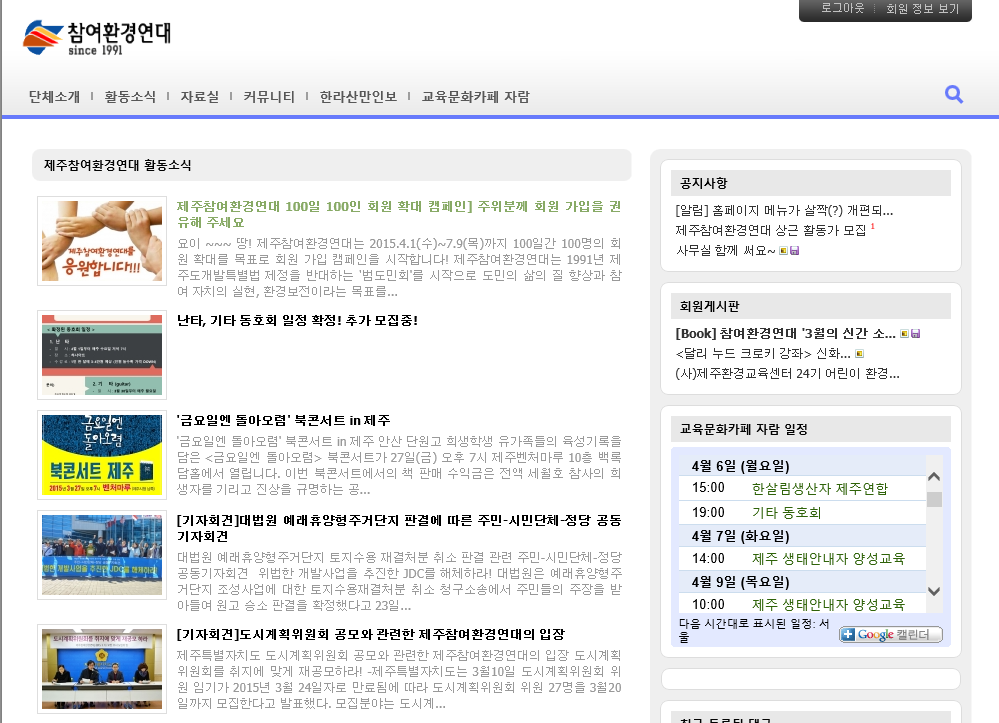The image size is (999, 723).
Task: Click the 4월 6일 (월요일) date row
Action: [800, 466]
